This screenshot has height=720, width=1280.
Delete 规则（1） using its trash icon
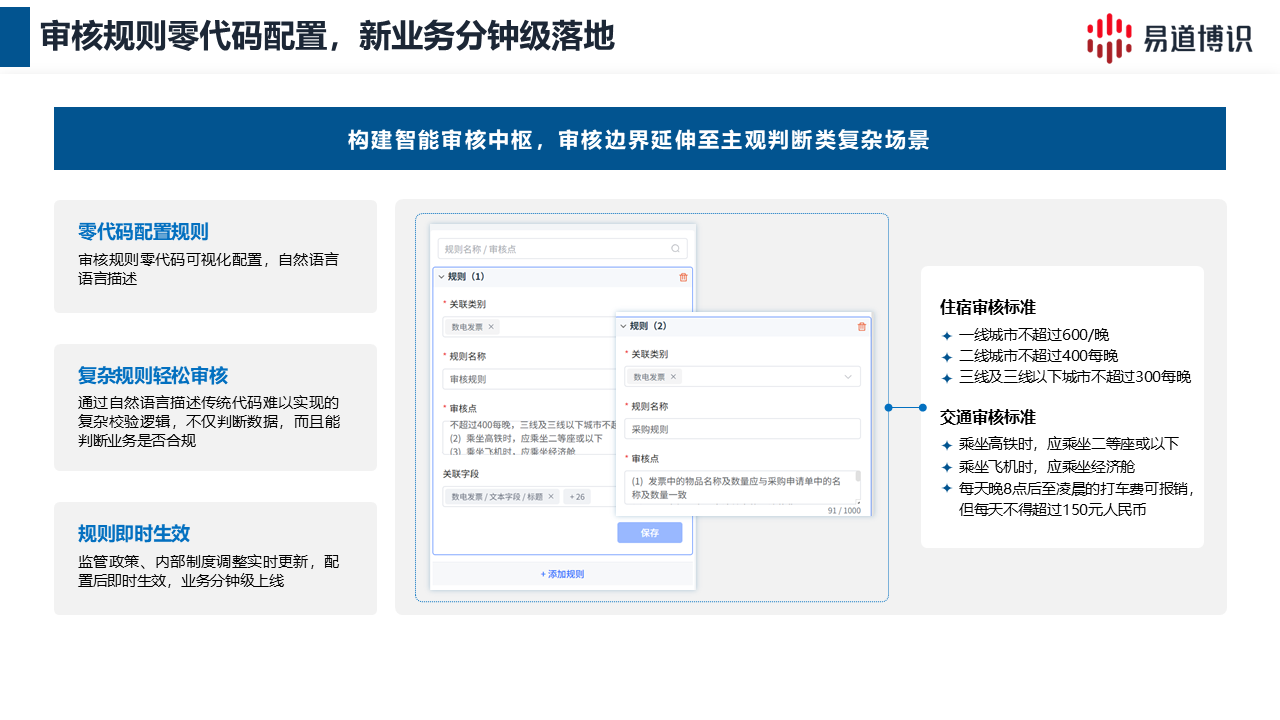(683, 277)
